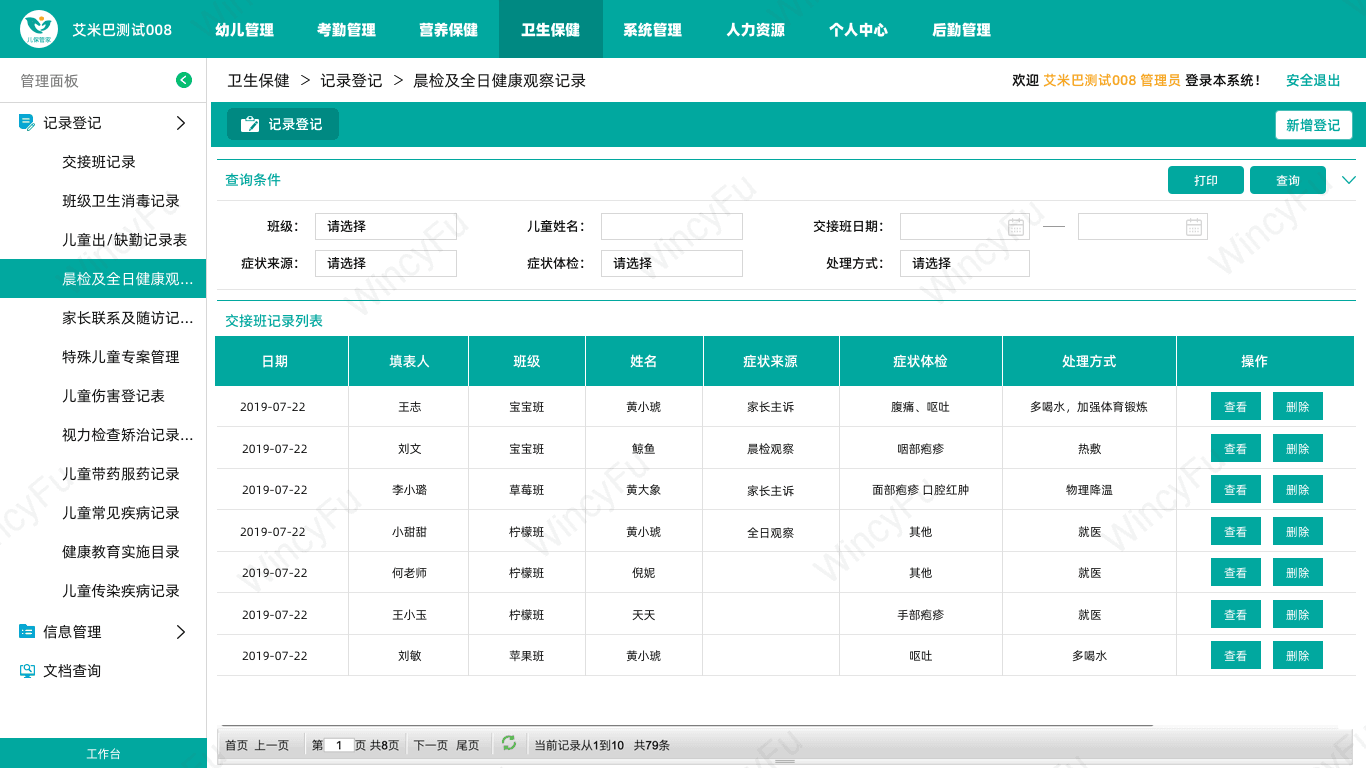This screenshot has height=768, width=1366.
Task: Click the 小甜甜 cell in the table
Action: [x=409, y=532]
